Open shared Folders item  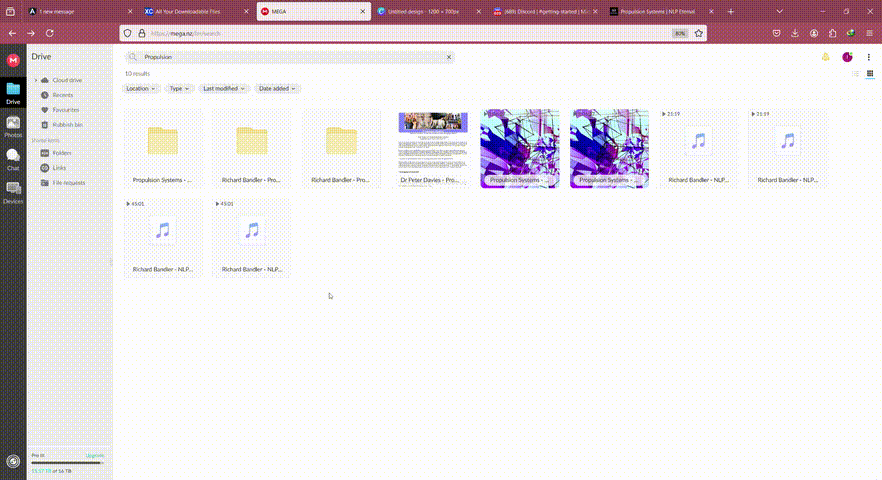pyautogui.click(x=61, y=153)
